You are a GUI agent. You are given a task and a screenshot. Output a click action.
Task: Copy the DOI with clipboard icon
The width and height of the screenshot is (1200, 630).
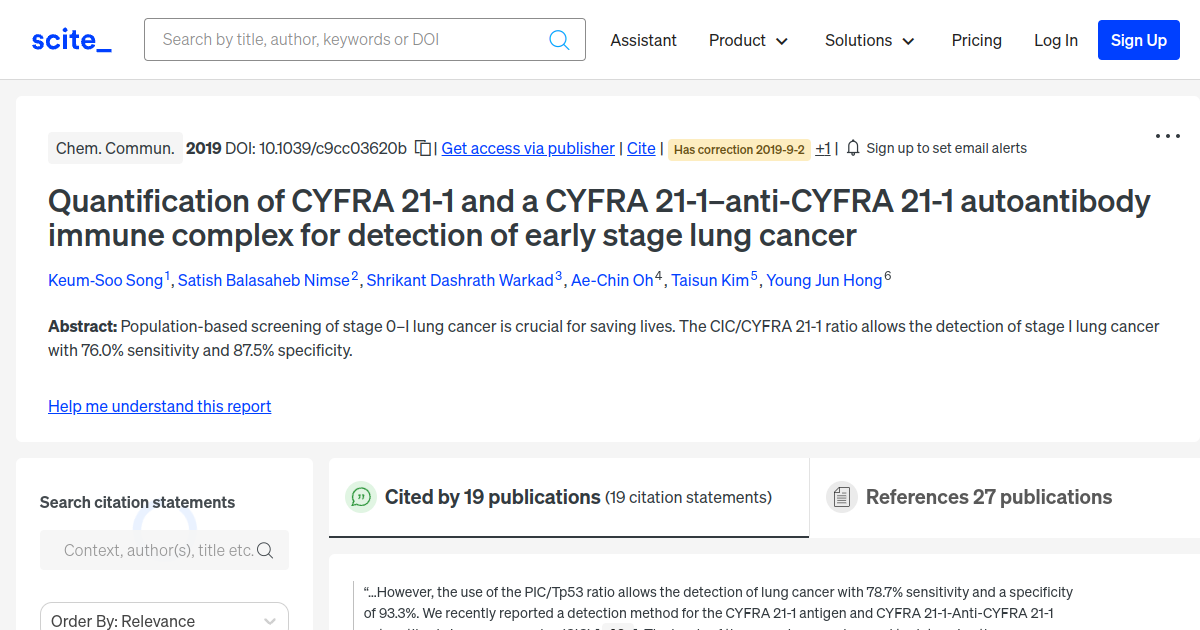(423, 148)
